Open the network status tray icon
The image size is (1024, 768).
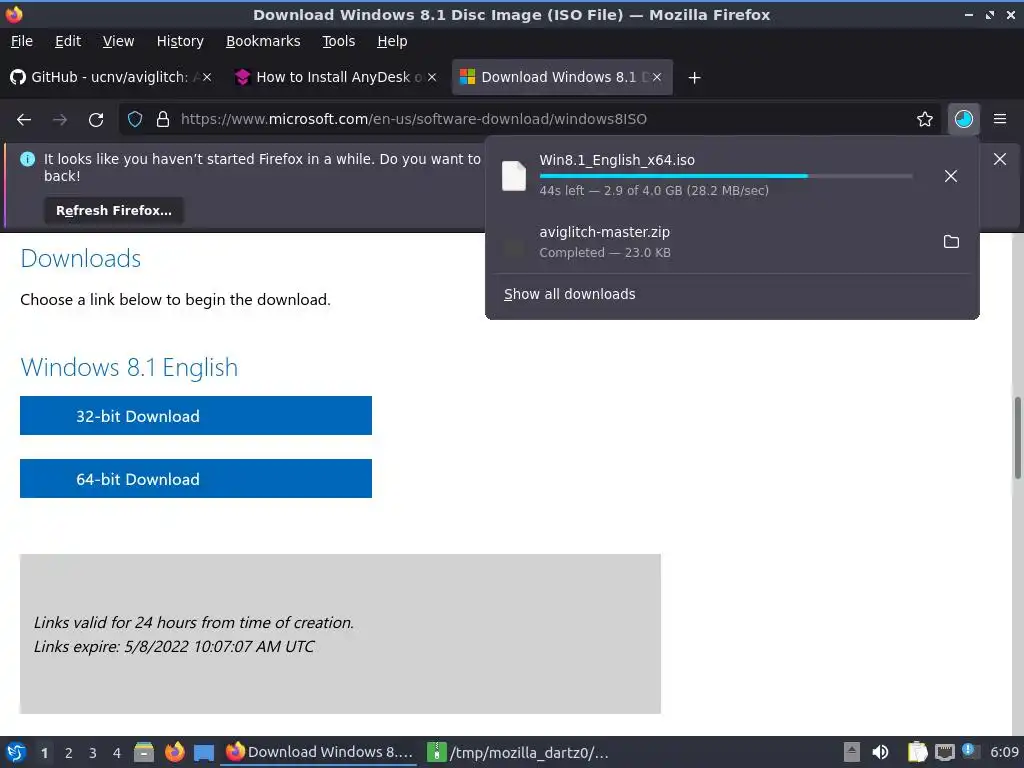coord(944,752)
